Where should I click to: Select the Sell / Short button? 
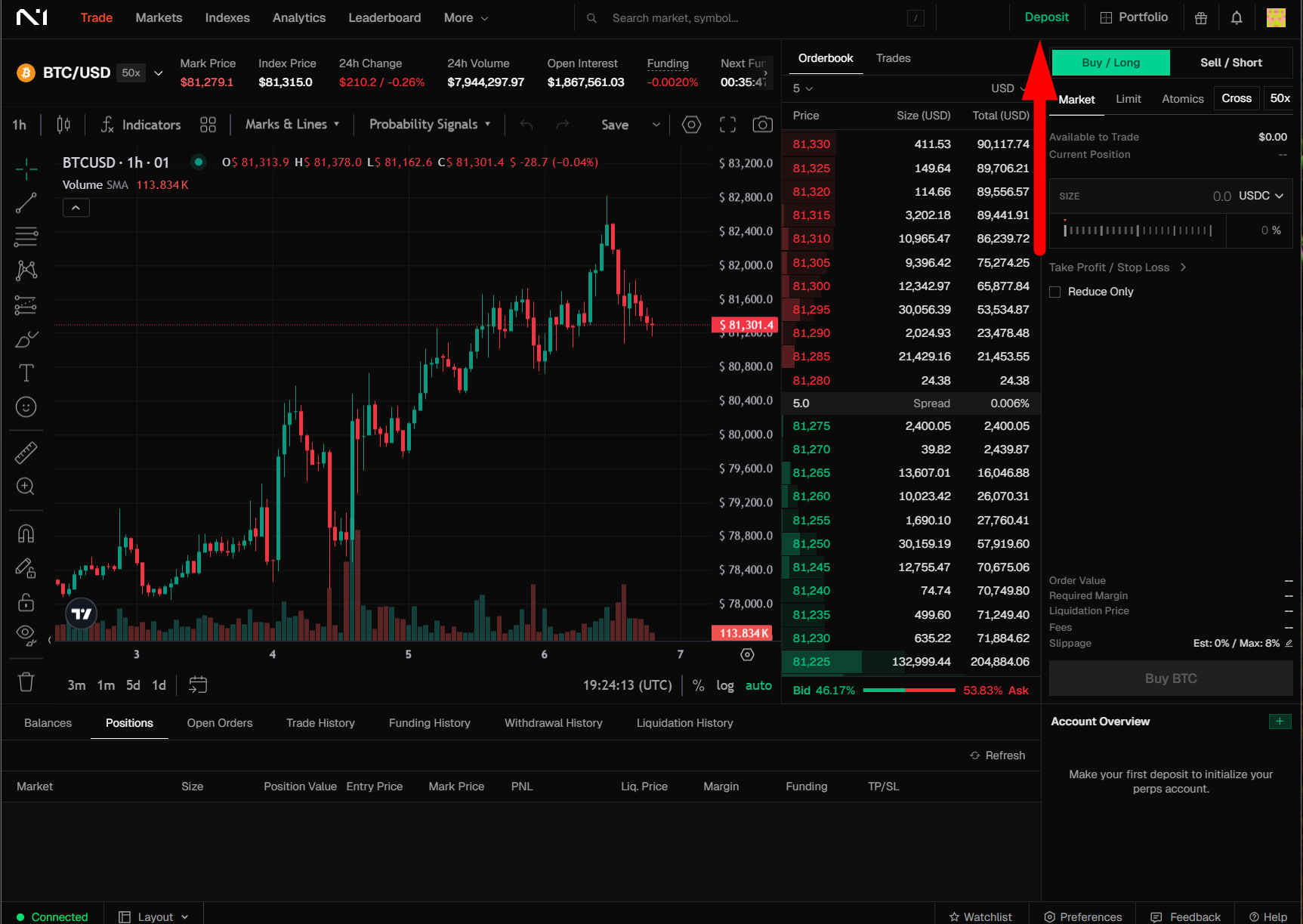(x=1230, y=63)
